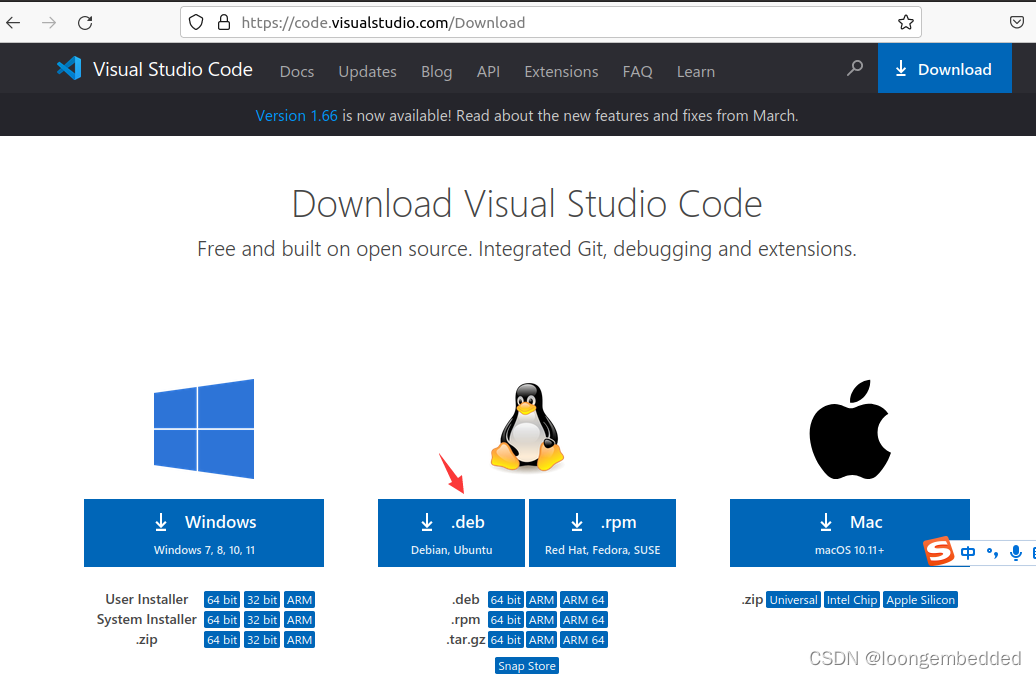
Task: Select User Installer 32 bit
Action: 262,600
